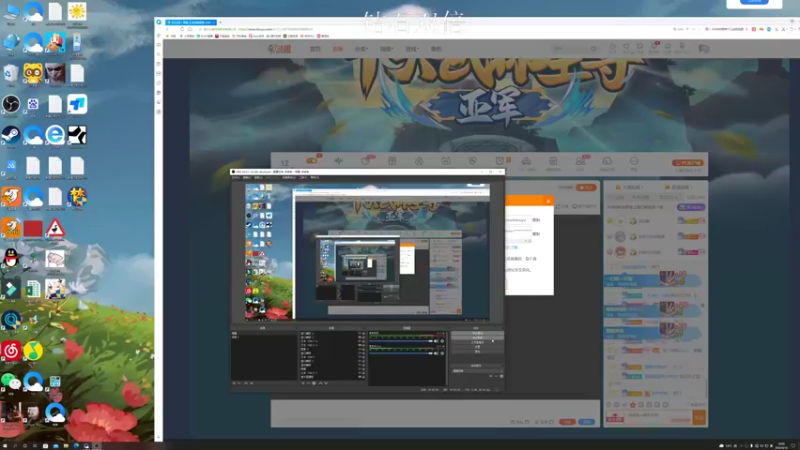Open settings gear of first mixer channel
This screenshot has height=450, width=800.
click(442, 341)
